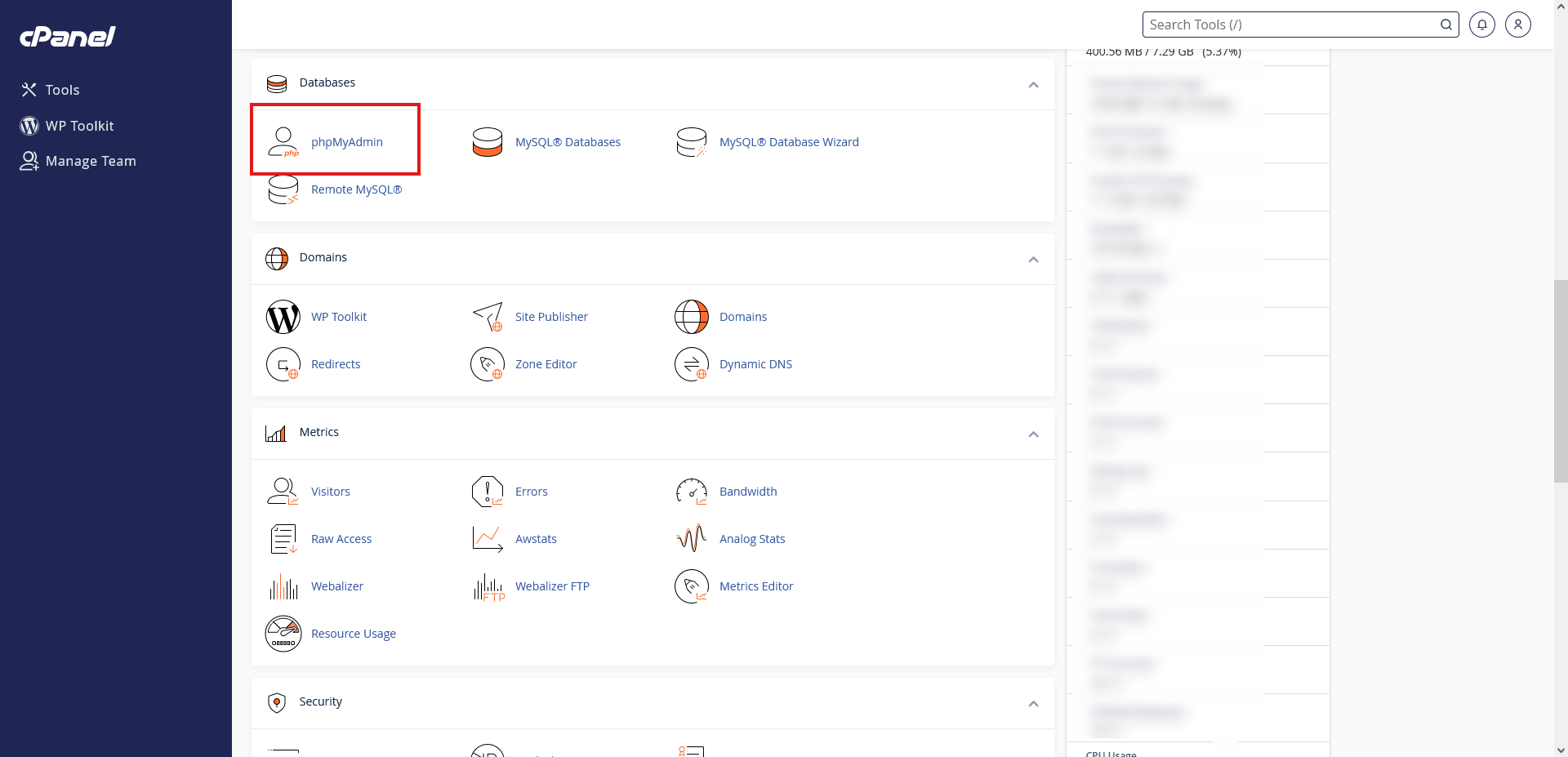Click the Redirects icon
The width and height of the screenshot is (1568, 757).
[283, 364]
